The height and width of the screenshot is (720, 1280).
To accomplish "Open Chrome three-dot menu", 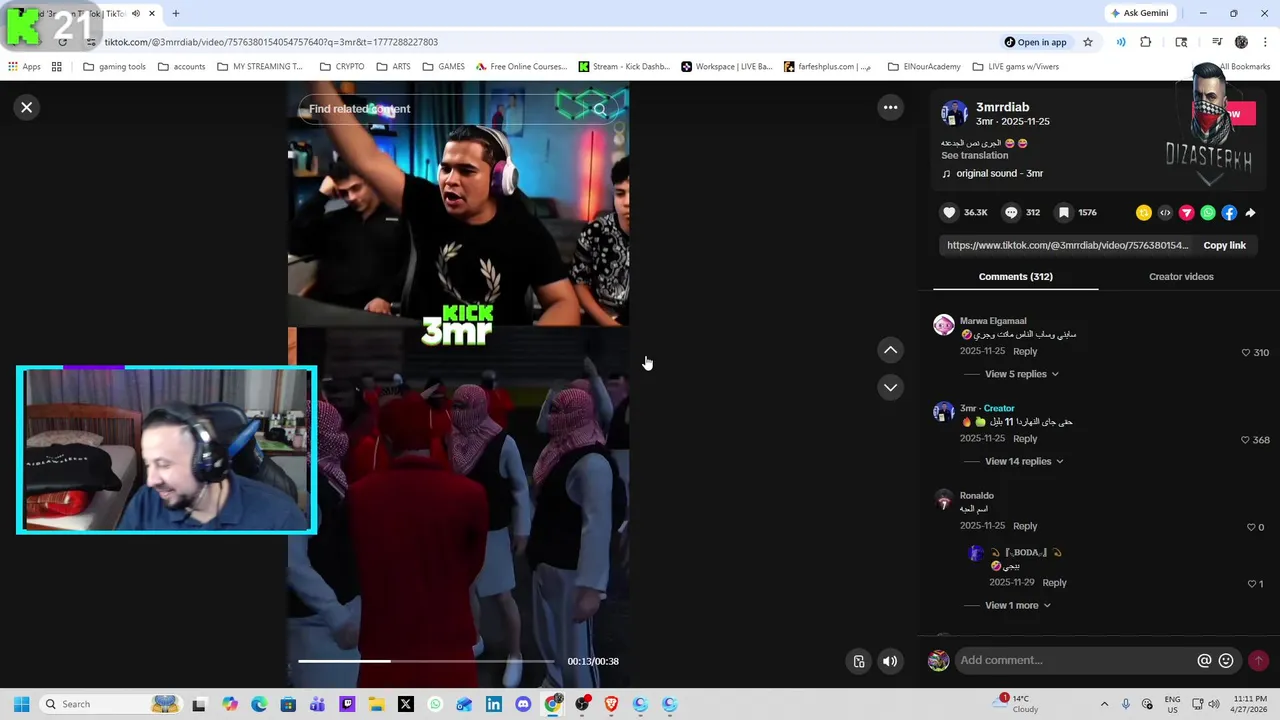I will coord(1266,42).
